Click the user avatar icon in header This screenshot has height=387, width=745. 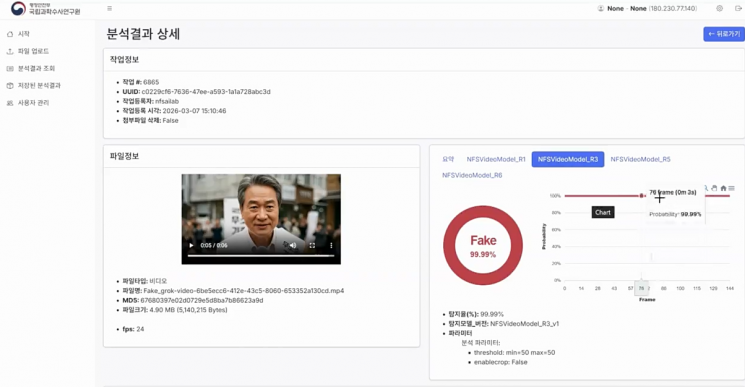pyautogui.click(x=601, y=9)
